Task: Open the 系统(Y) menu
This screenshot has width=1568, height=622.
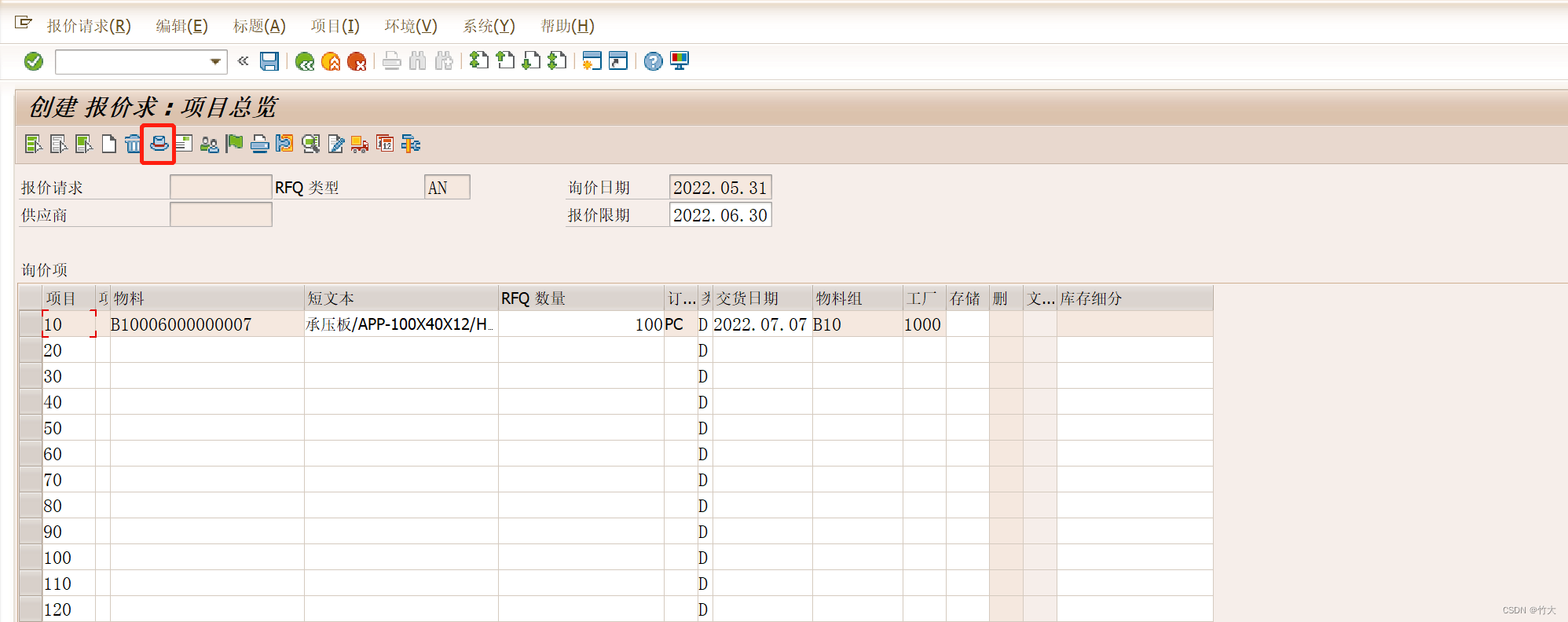Action: (489, 26)
